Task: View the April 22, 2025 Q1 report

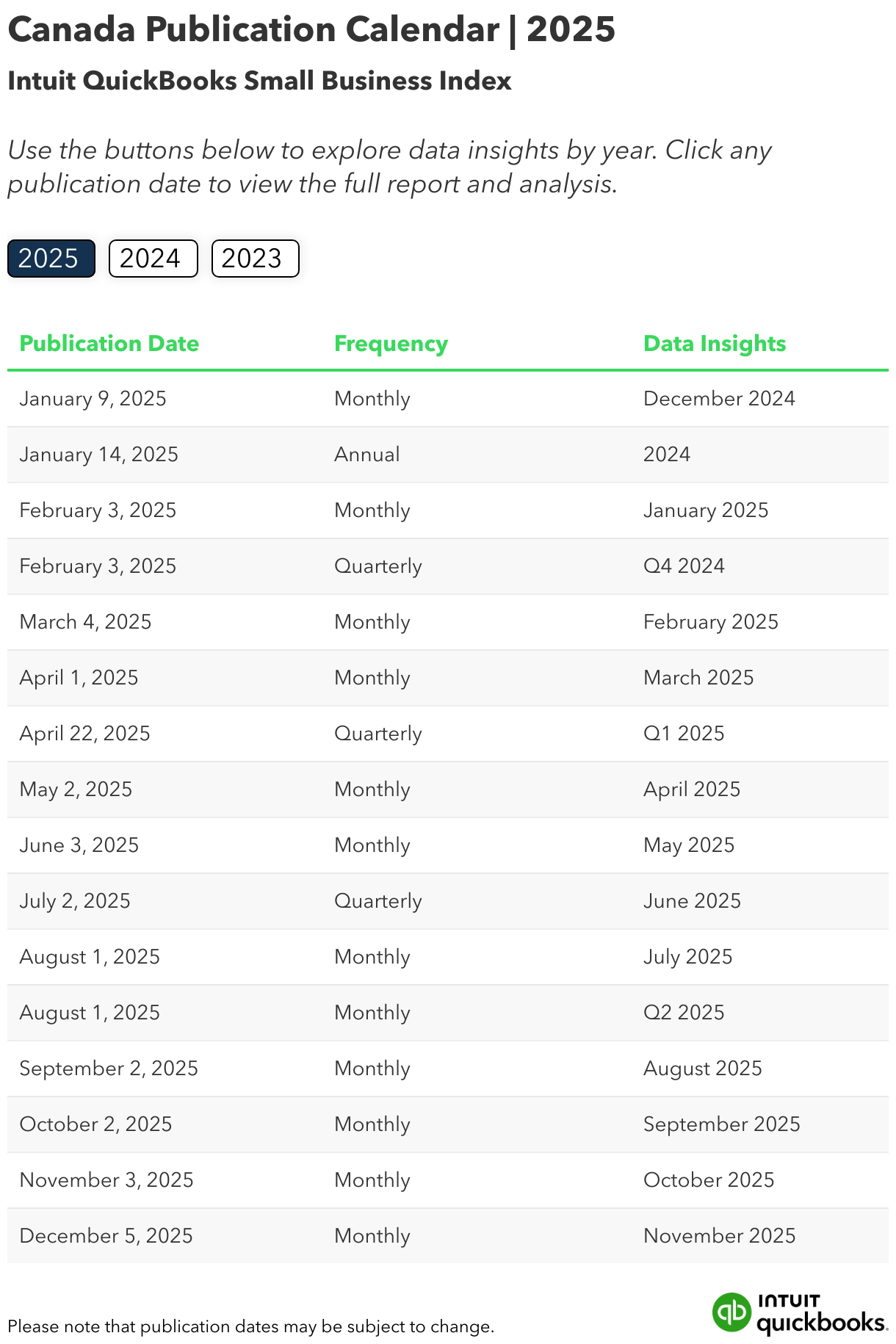Action: coord(84,733)
